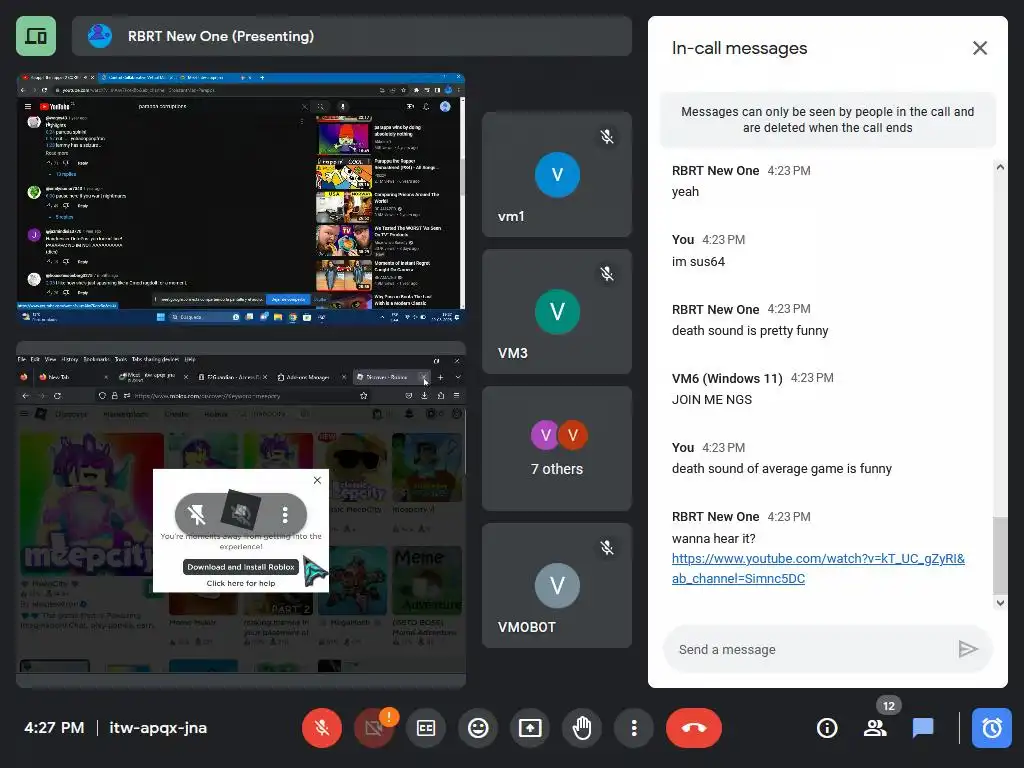Click the 'wanna hear it?' message
This screenshot has width=1024, height=768.
click(x=713, y=538)
